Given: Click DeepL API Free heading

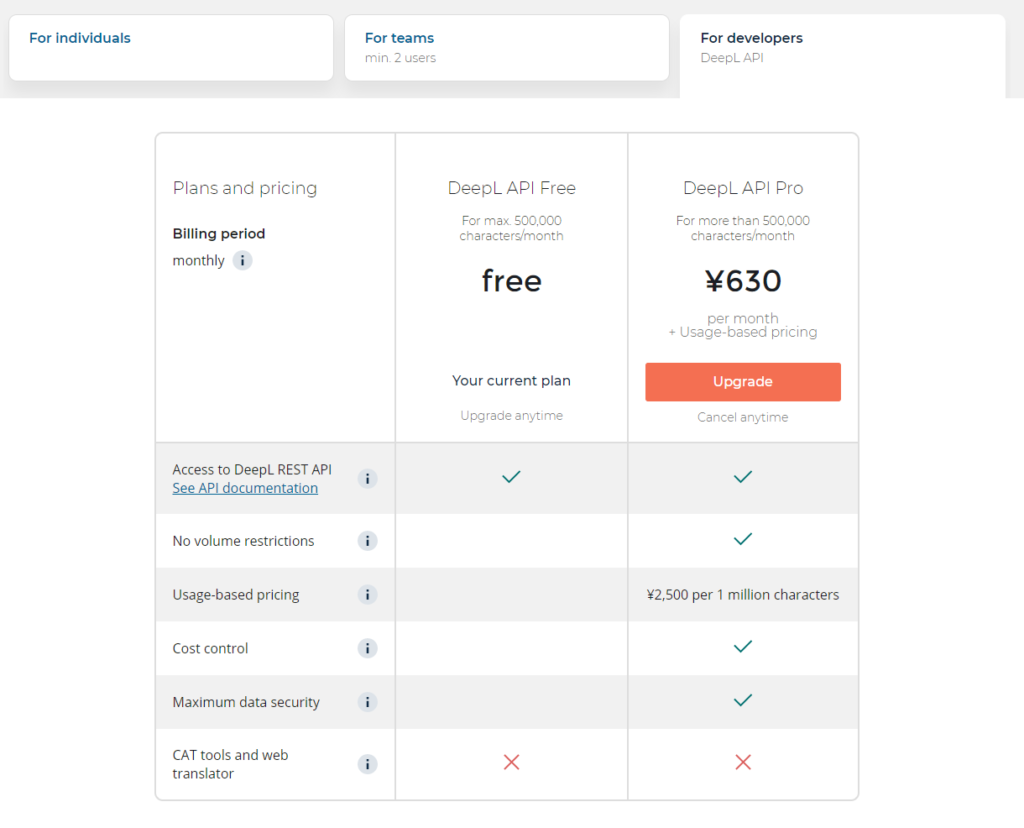Looking at the screenshot, I should pos(511,188).
